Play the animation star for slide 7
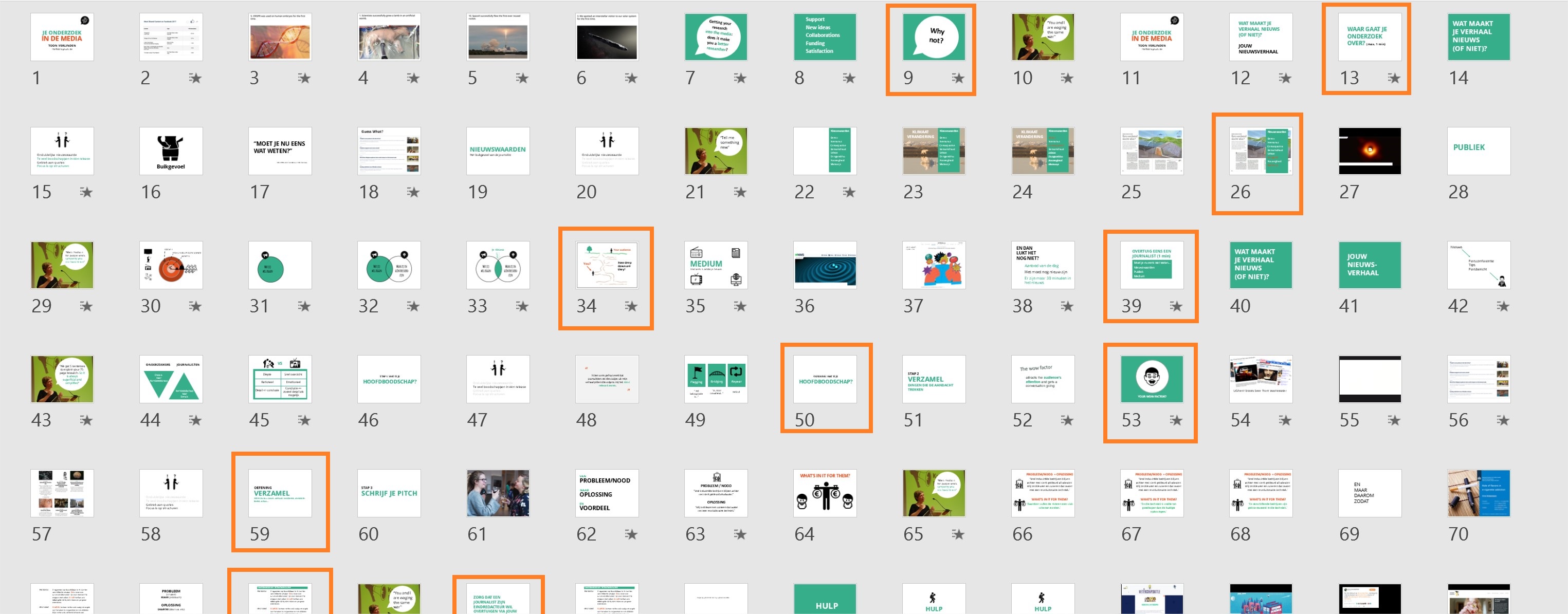This screenshot has width=1568, height=614. coord(740,78)
